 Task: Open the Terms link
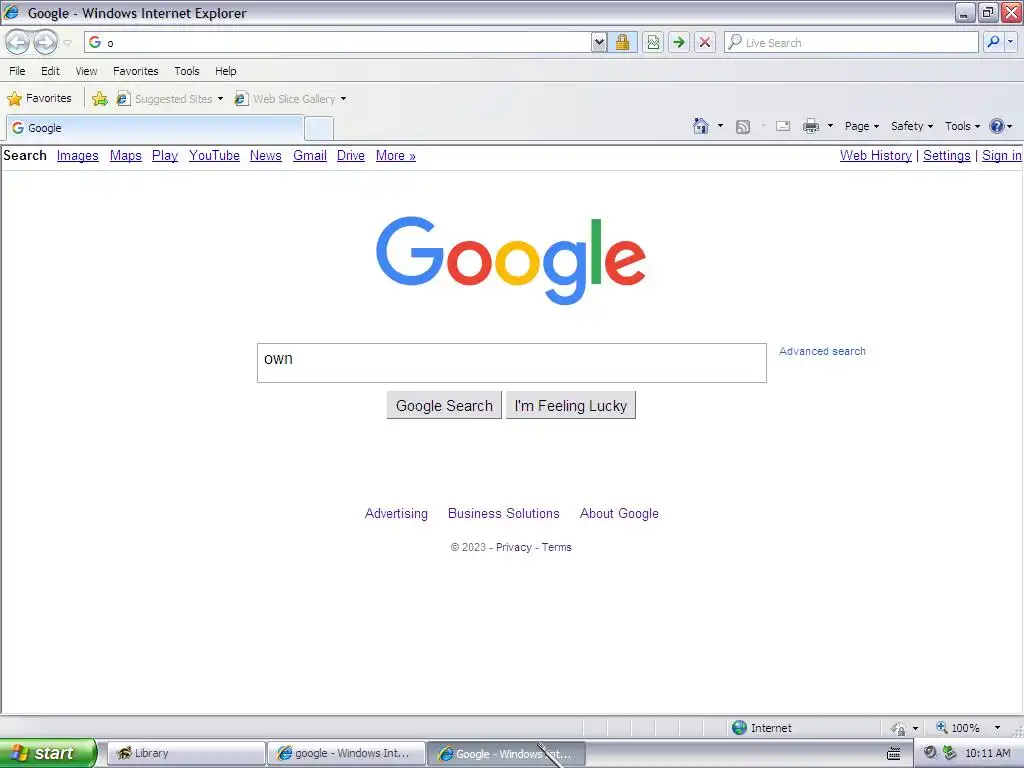[x=556, y=547]
